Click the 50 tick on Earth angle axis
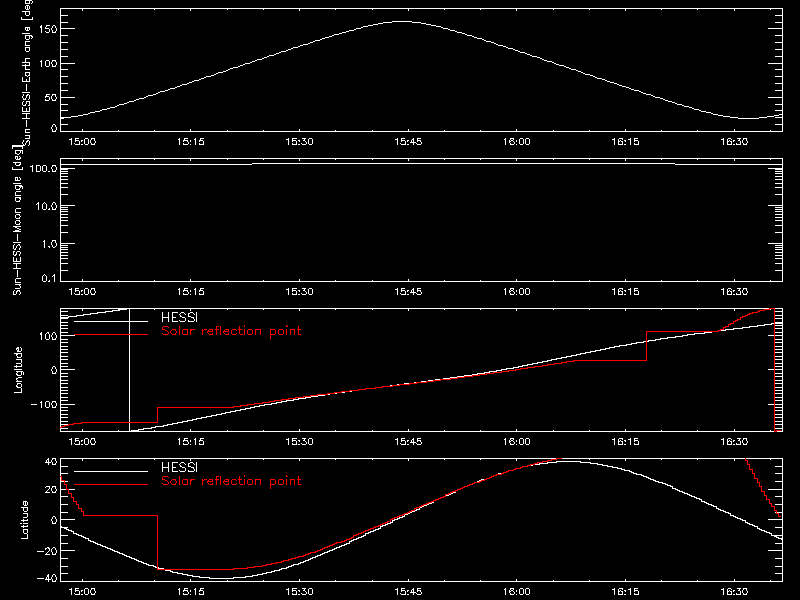This screenshot has width=800, height=600. point(51,97)
